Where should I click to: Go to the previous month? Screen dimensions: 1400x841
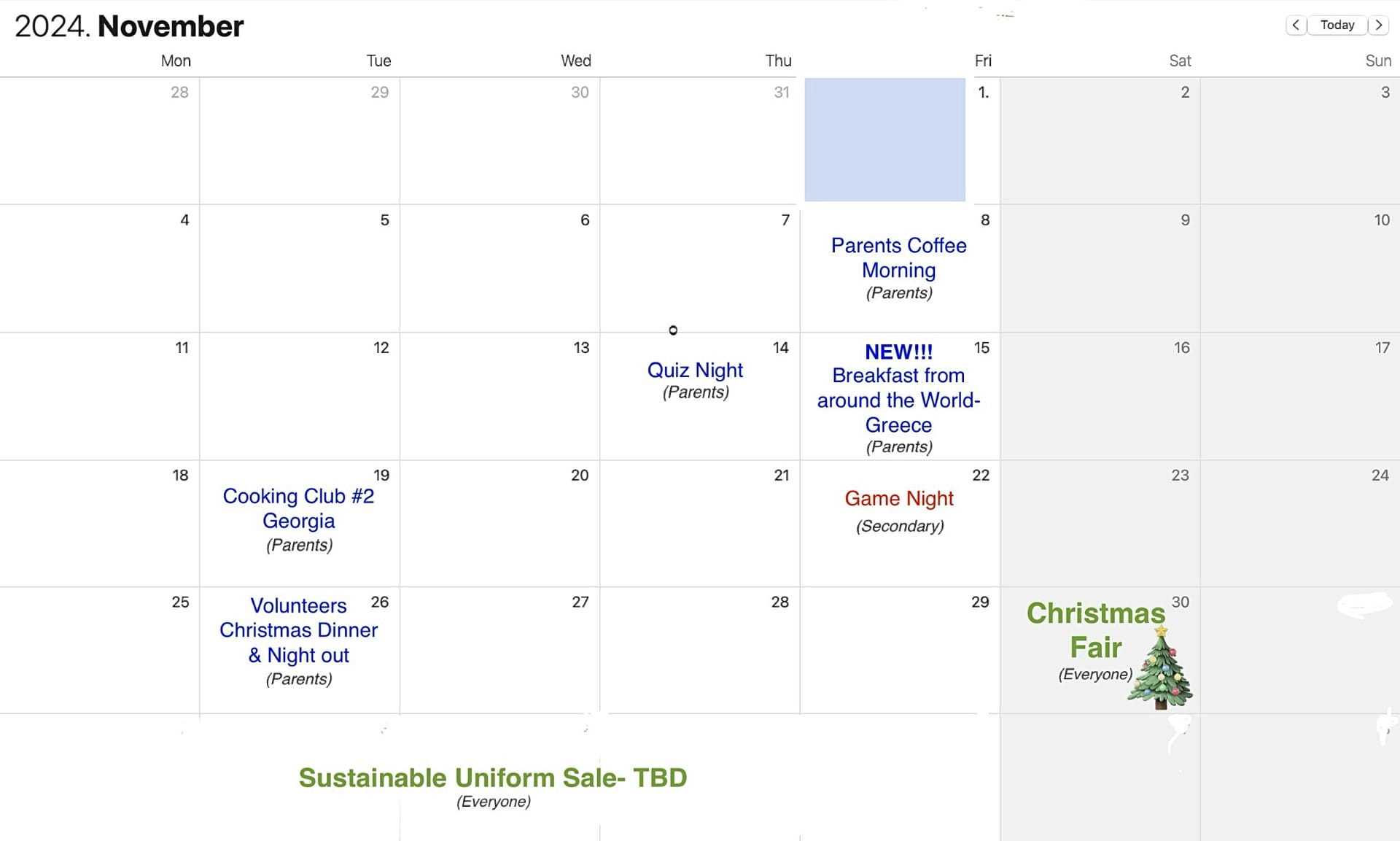click(1296, 25)
